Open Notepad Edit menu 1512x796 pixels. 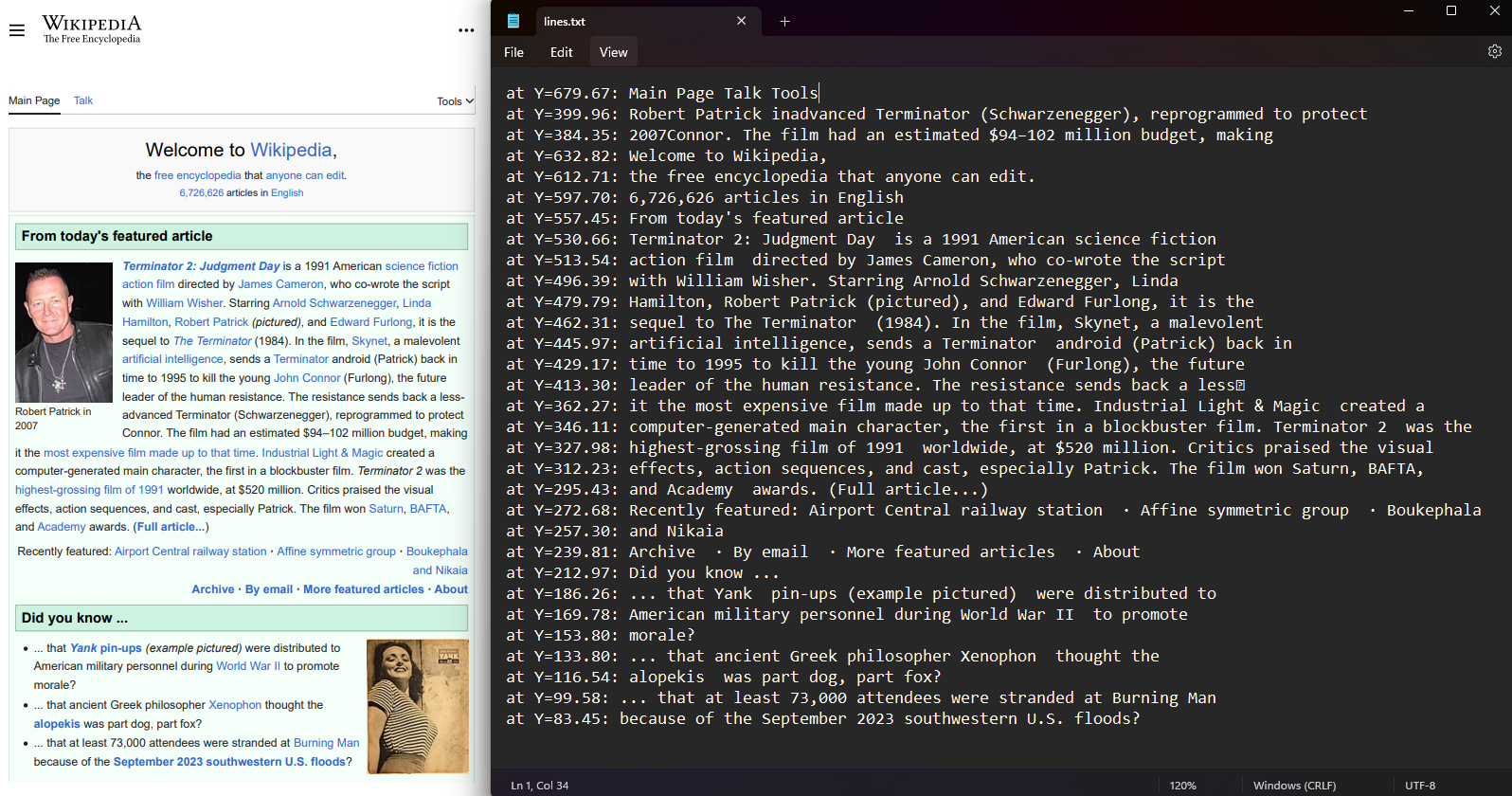[561, 52]
